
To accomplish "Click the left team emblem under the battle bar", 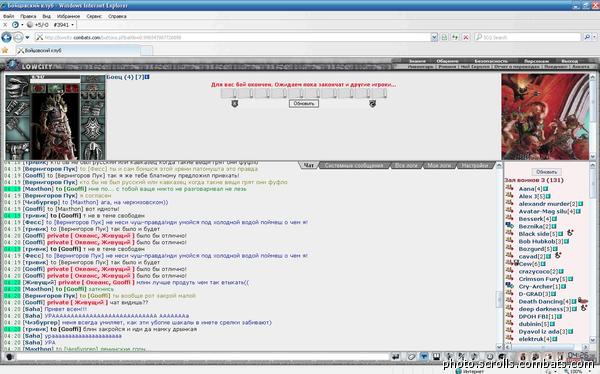I will coord(235,104).
